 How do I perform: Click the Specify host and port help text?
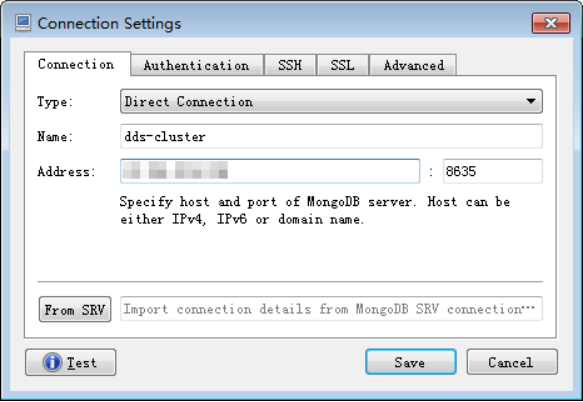coord(315,210)
